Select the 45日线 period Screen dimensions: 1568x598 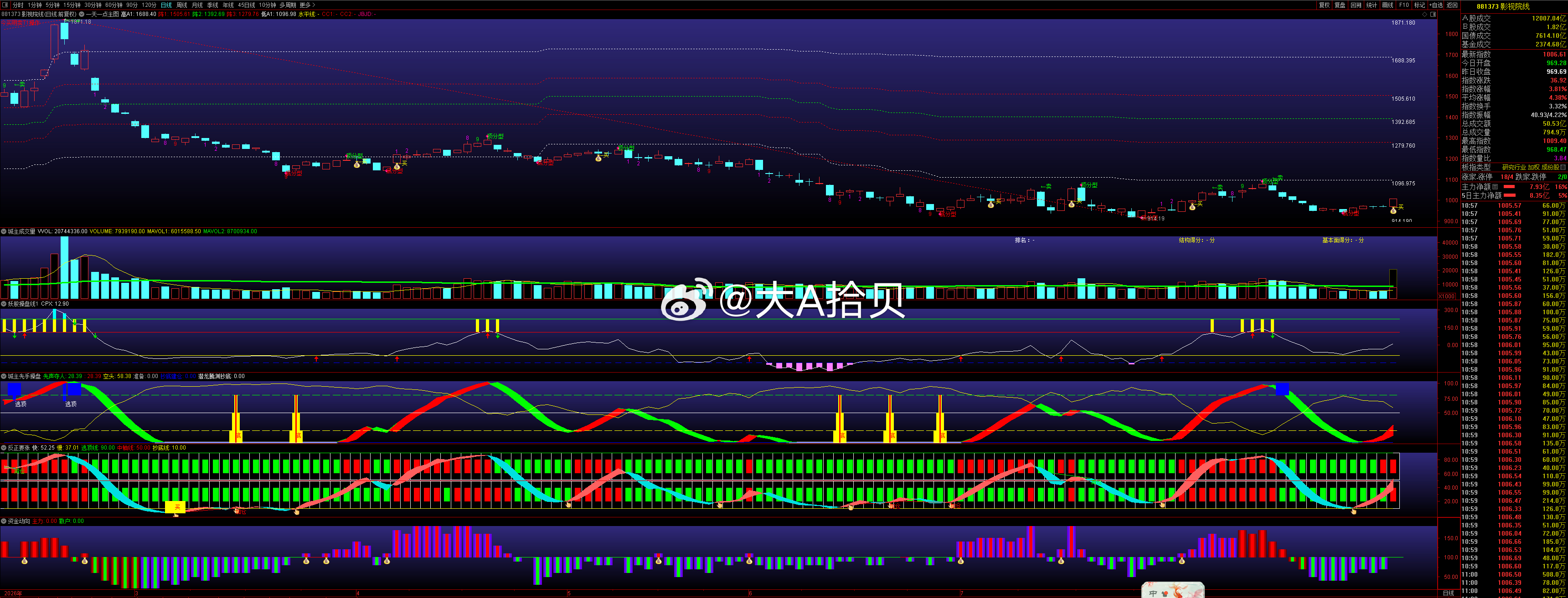click(x=247, y=5)
